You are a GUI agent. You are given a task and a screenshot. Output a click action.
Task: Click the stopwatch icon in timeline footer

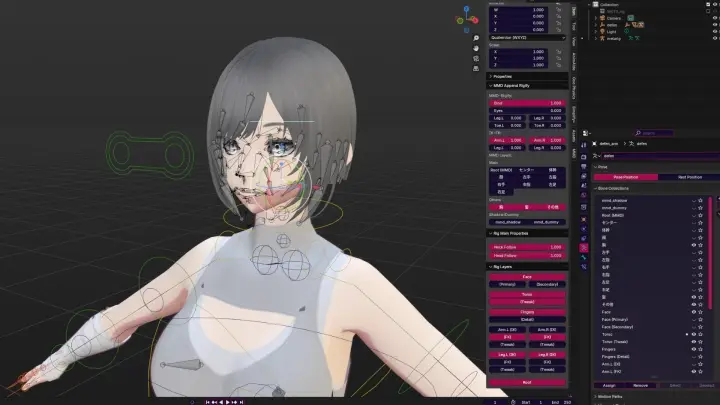pyautogui.click(x=513, y=402)
